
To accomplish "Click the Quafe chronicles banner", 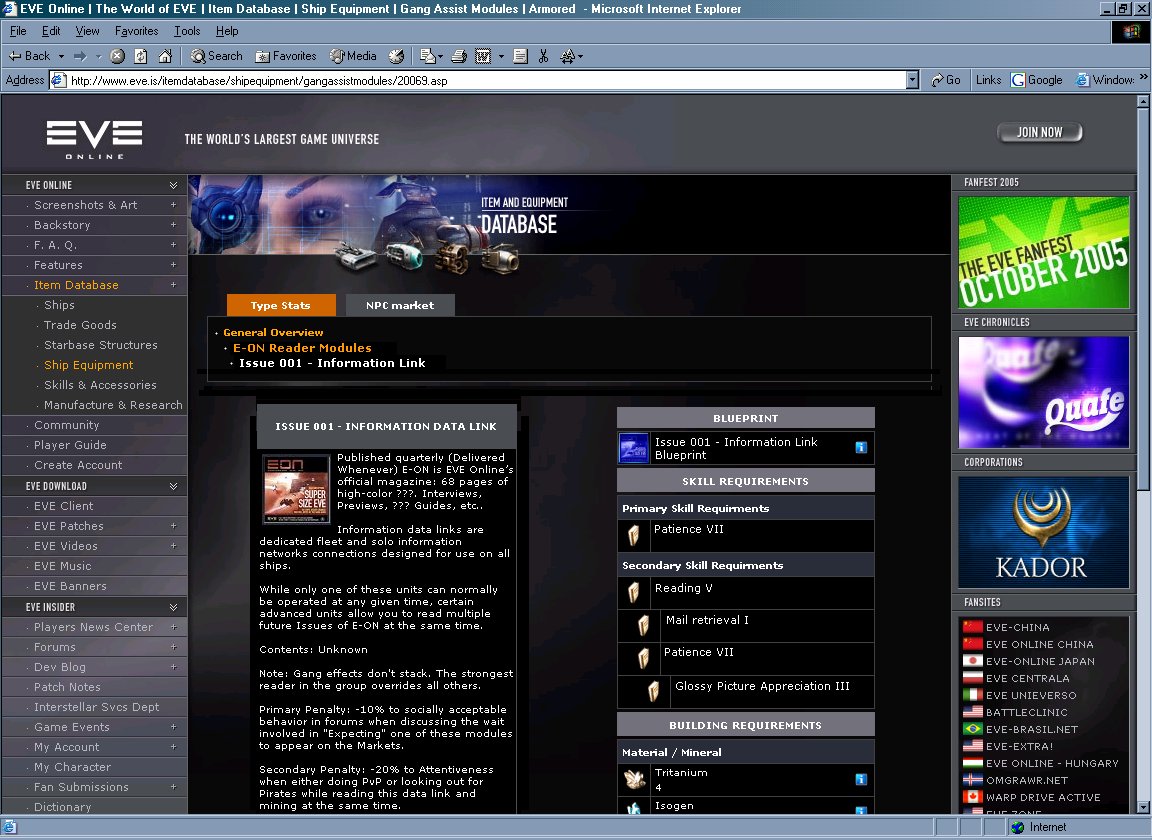I will 1043,392.
